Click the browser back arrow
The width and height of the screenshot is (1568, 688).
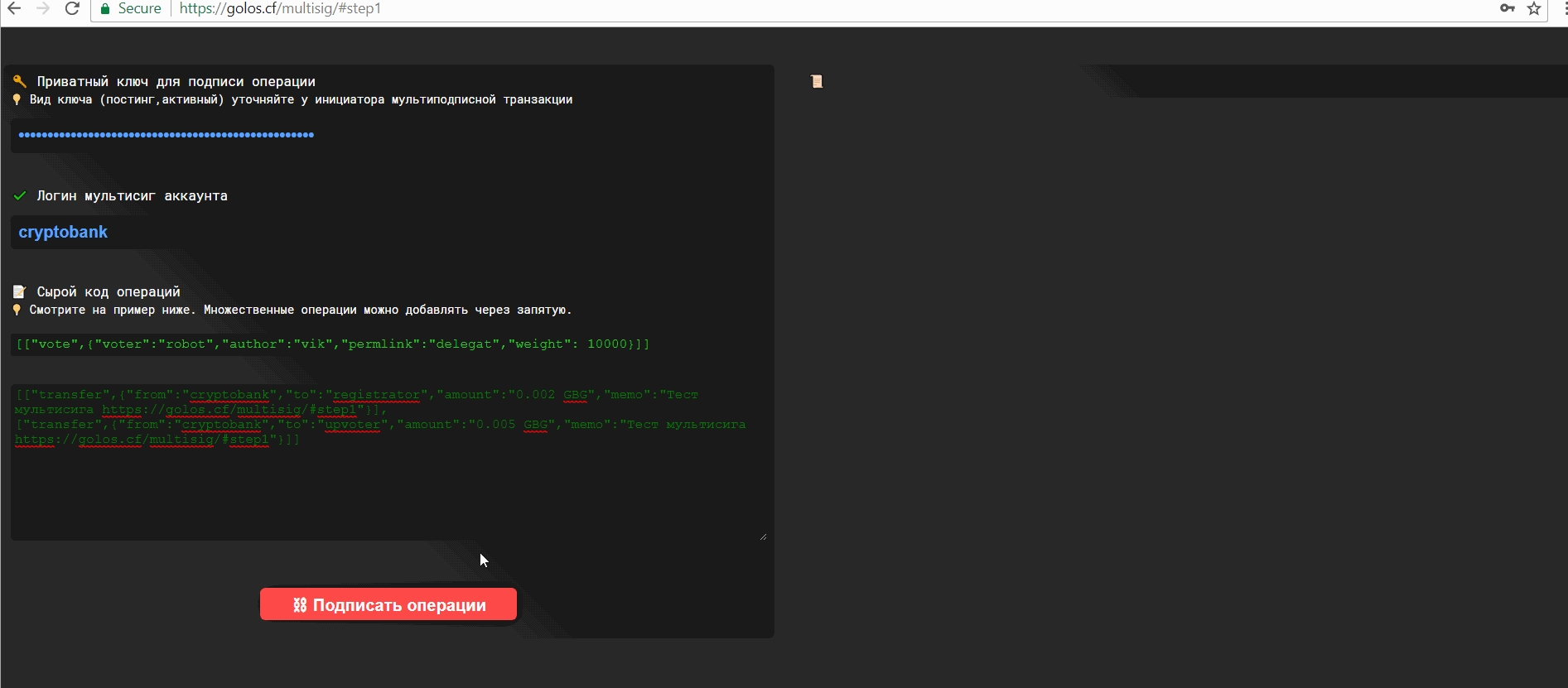14,8
